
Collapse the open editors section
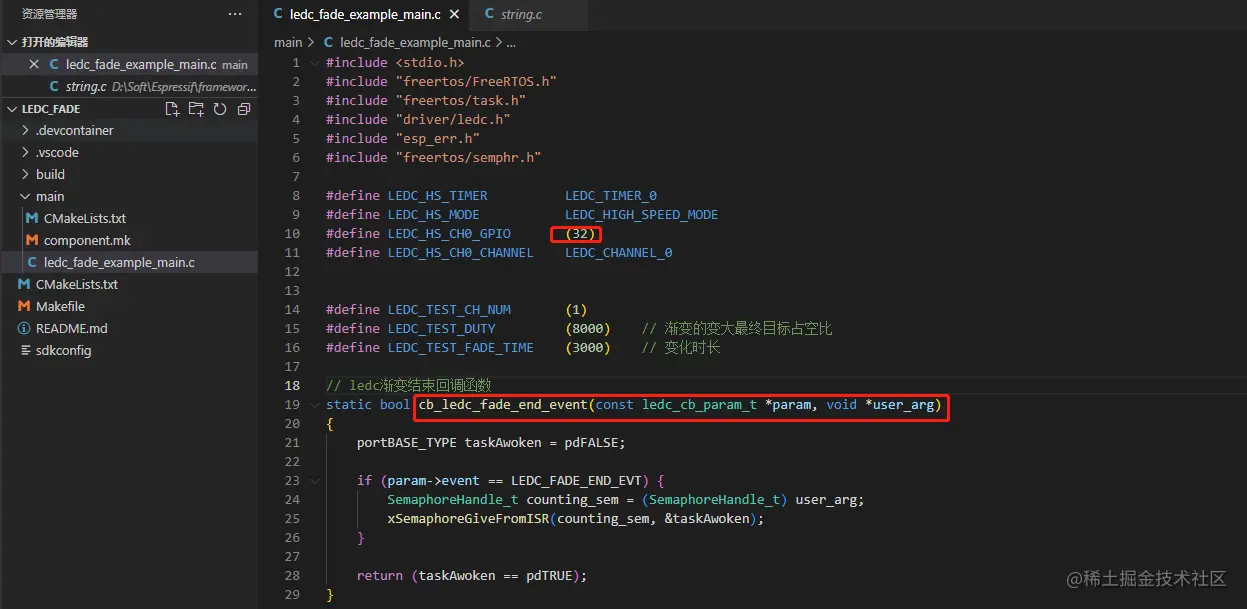click(x=12, y=42)
